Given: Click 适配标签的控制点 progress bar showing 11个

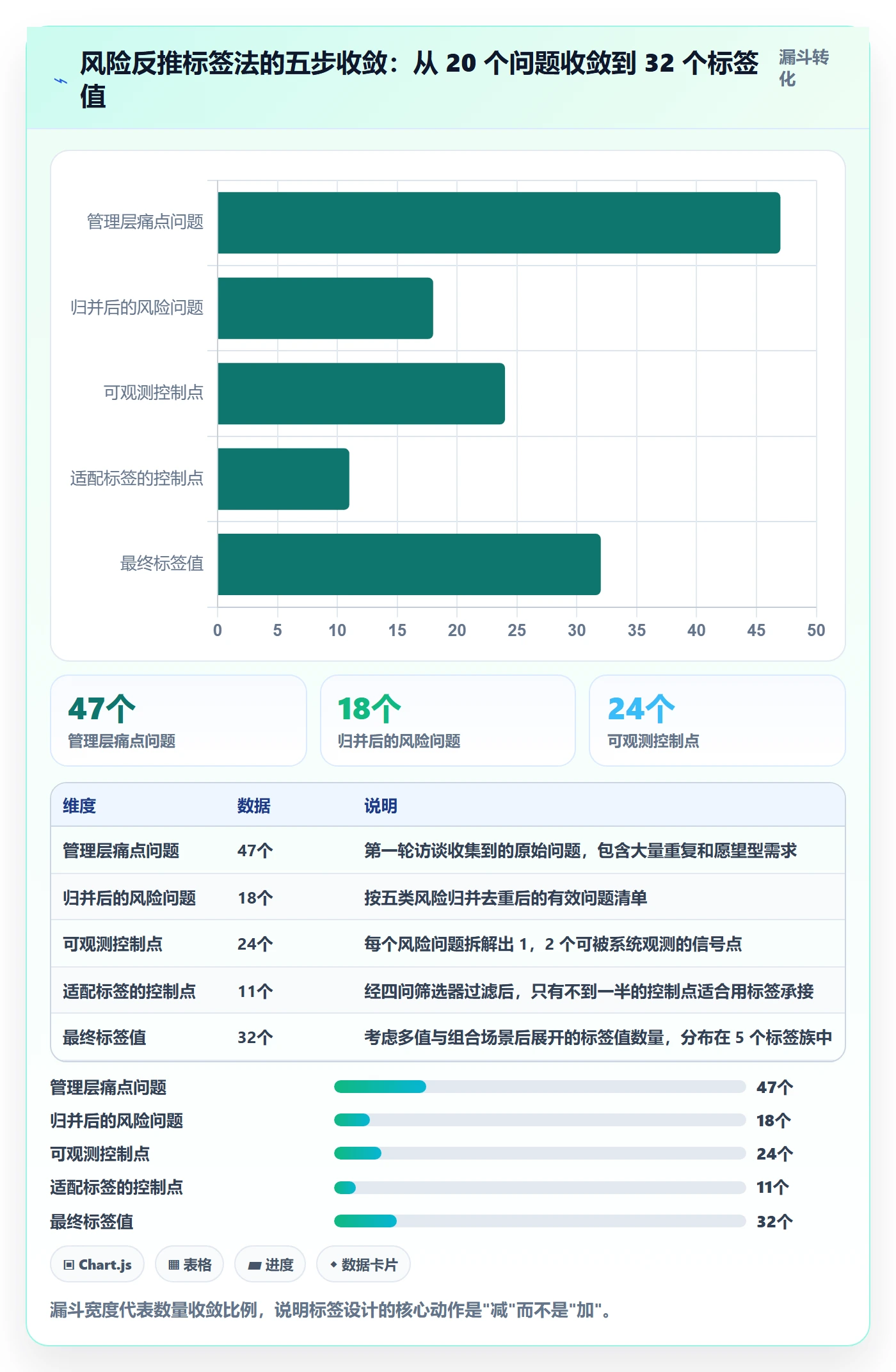Looking at the screenshot, I should pos(540,1188).
